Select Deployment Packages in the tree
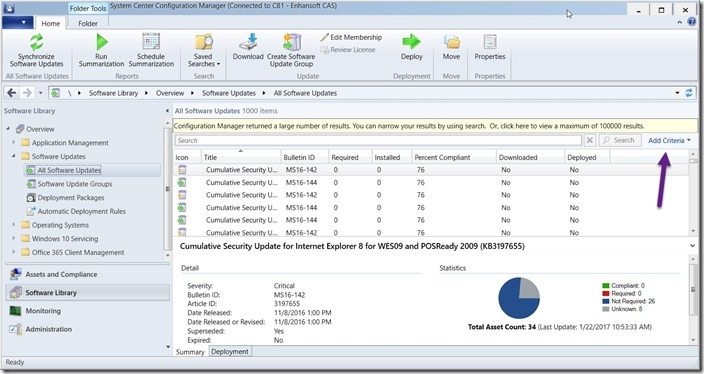The height and width of the screenshot is (374, 704). 70,198
